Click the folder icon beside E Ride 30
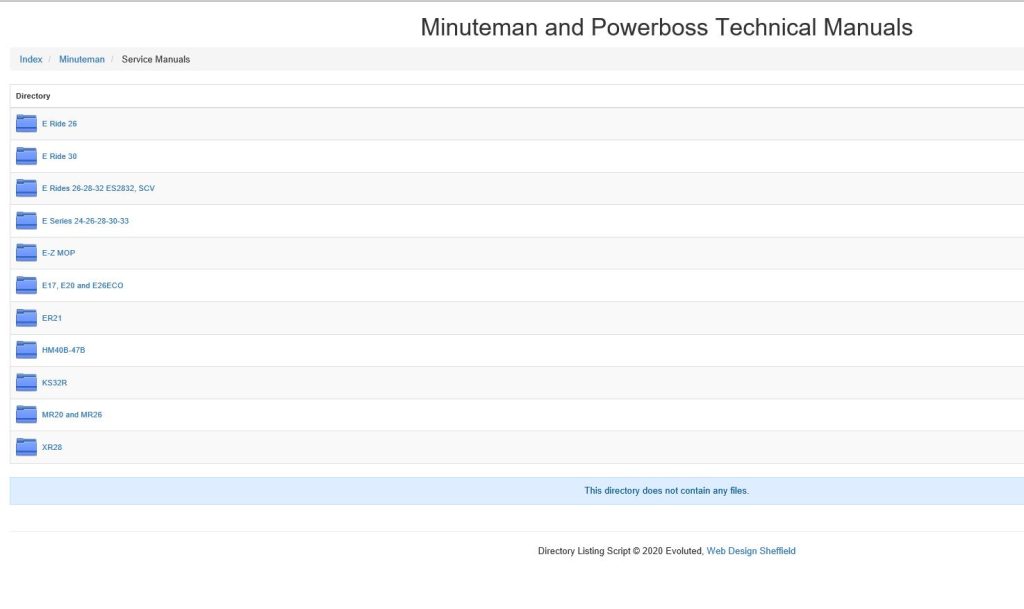 [26, 156]
